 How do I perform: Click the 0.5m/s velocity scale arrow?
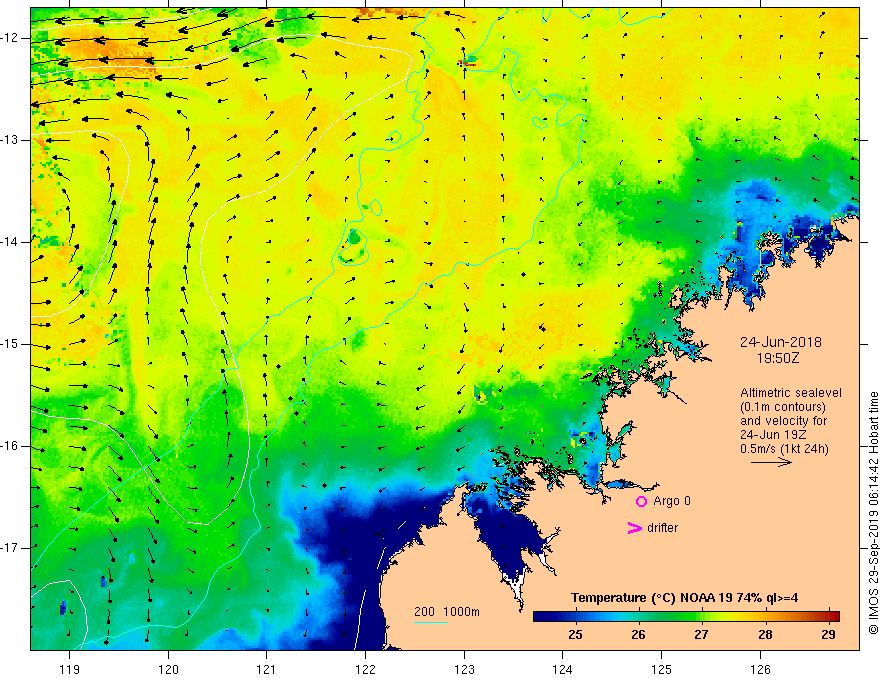coord(771,462)
